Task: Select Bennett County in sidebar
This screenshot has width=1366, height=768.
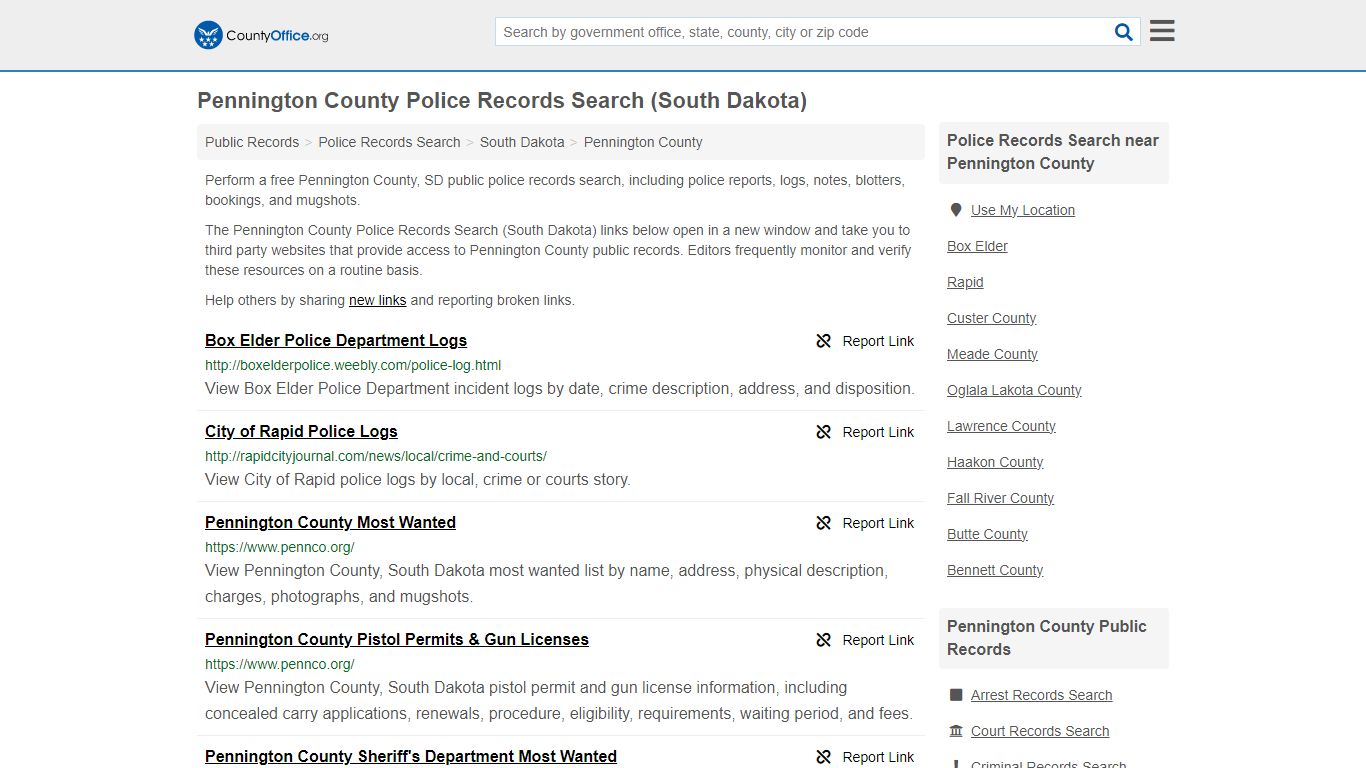Action: tap(995, 570)
